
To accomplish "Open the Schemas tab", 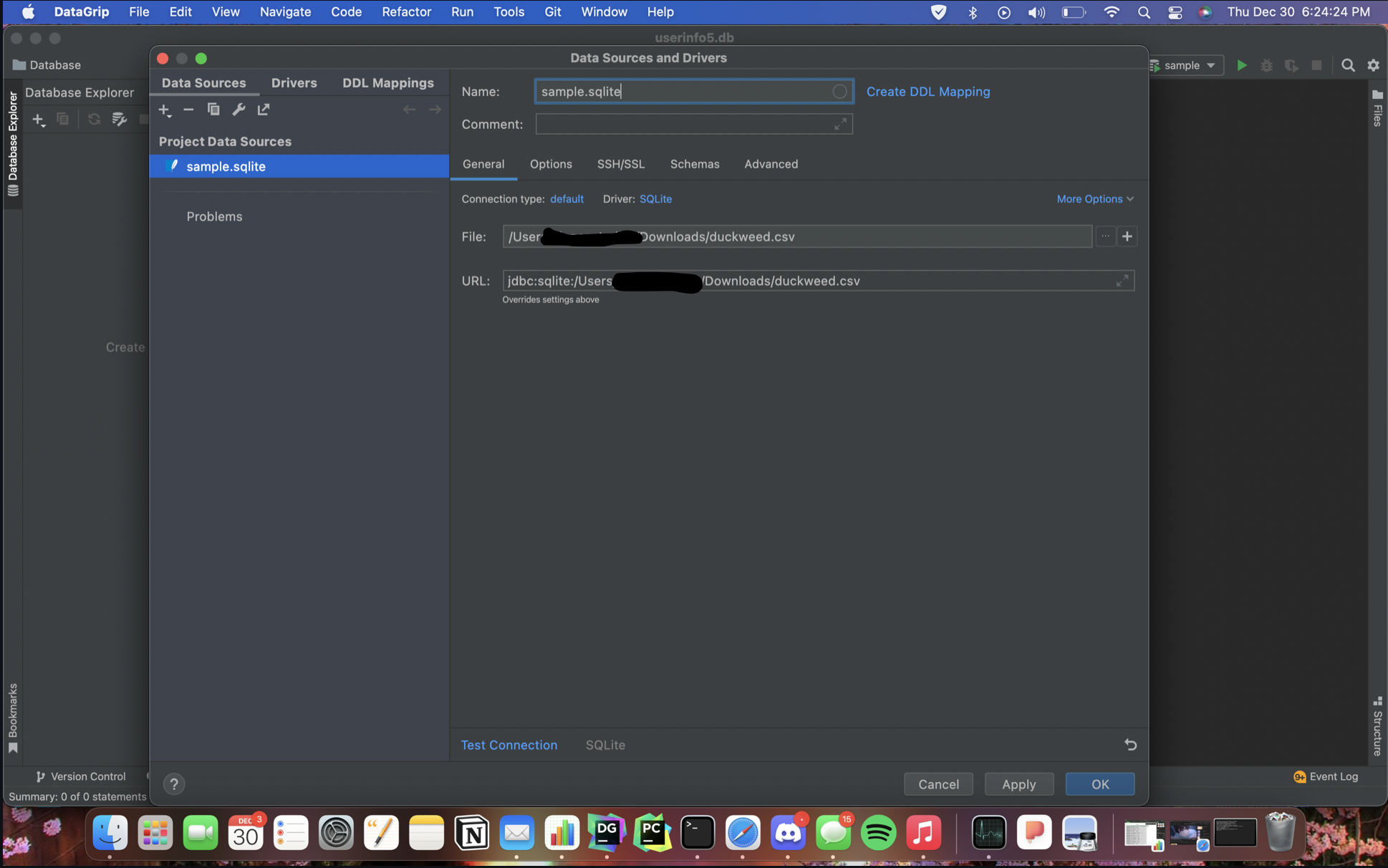I will [694, 164].
